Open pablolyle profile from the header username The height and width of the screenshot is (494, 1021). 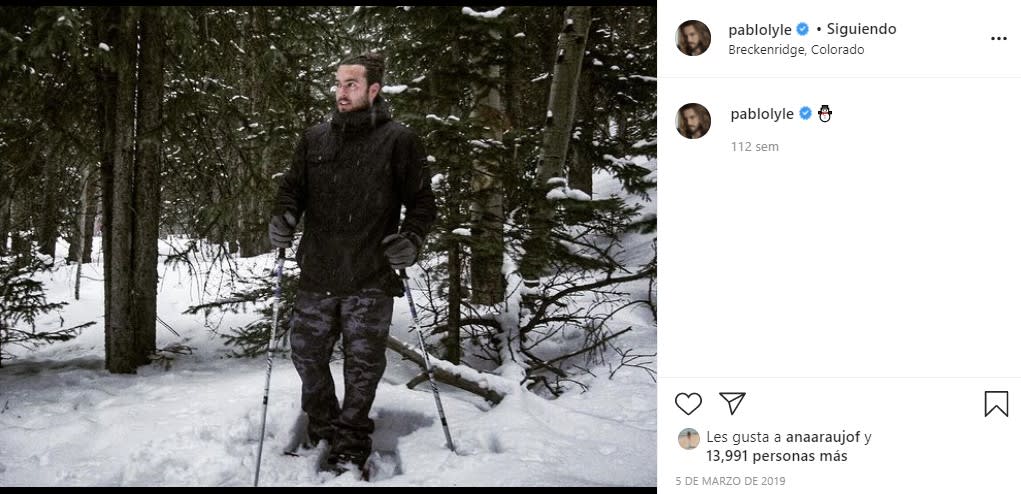click(x=759, y=29)
